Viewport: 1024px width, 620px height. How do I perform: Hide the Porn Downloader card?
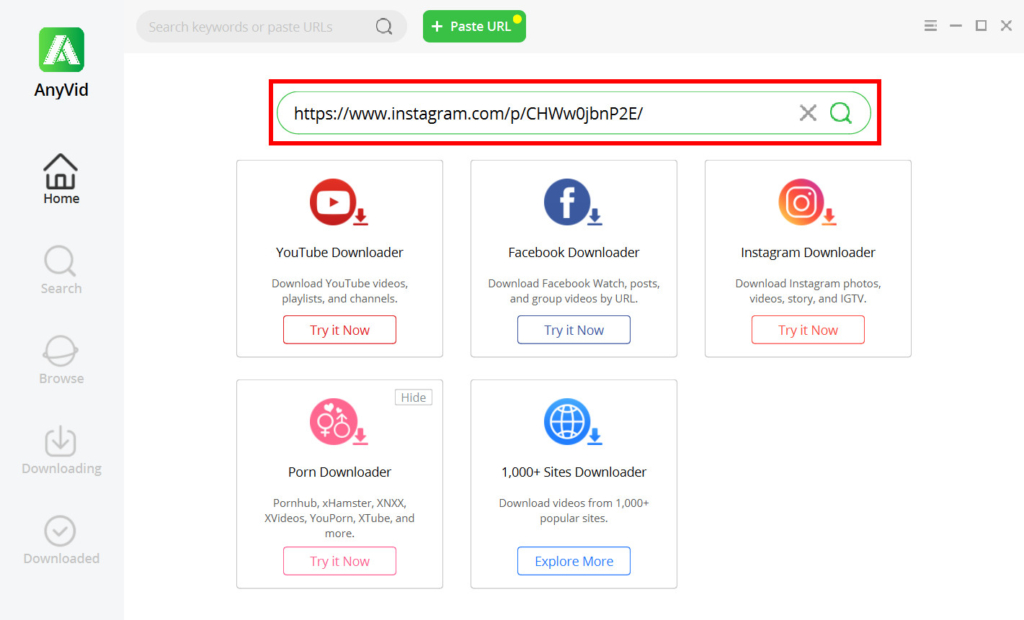[x=413, y=397]
